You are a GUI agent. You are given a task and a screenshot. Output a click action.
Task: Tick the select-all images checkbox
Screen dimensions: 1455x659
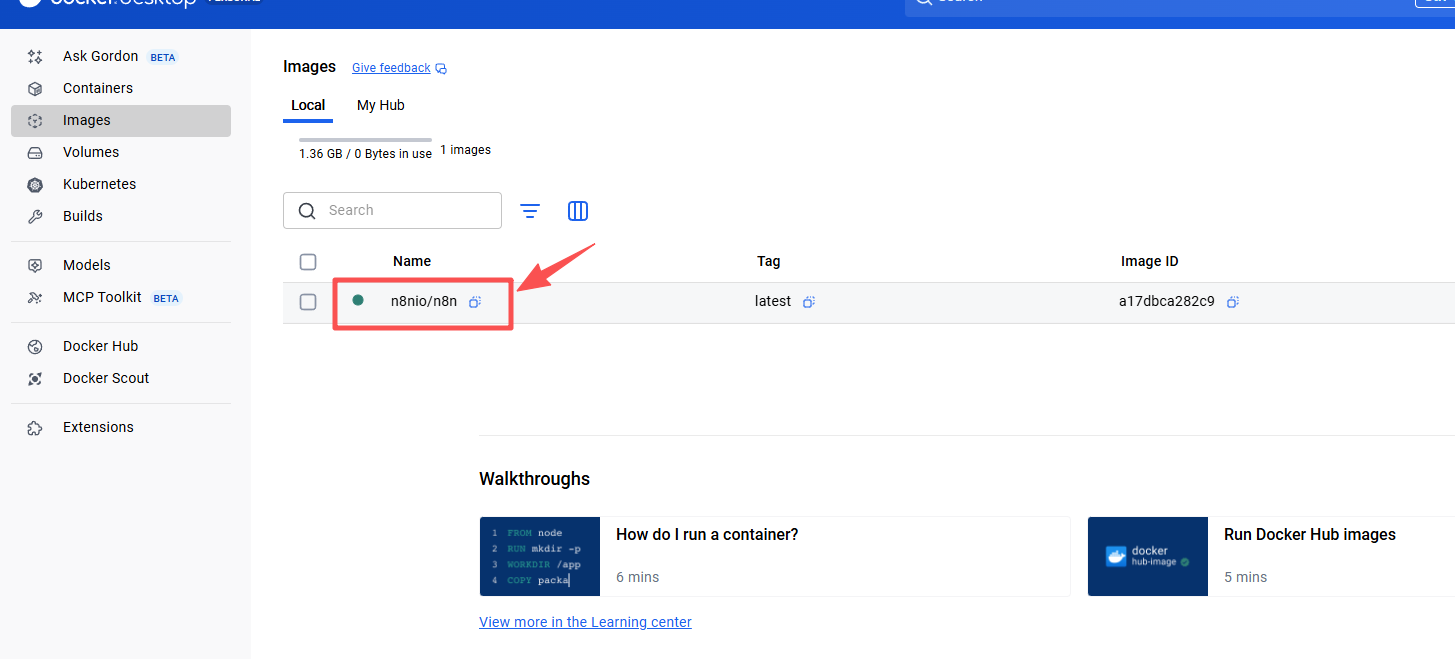click(x=308, y=262)
